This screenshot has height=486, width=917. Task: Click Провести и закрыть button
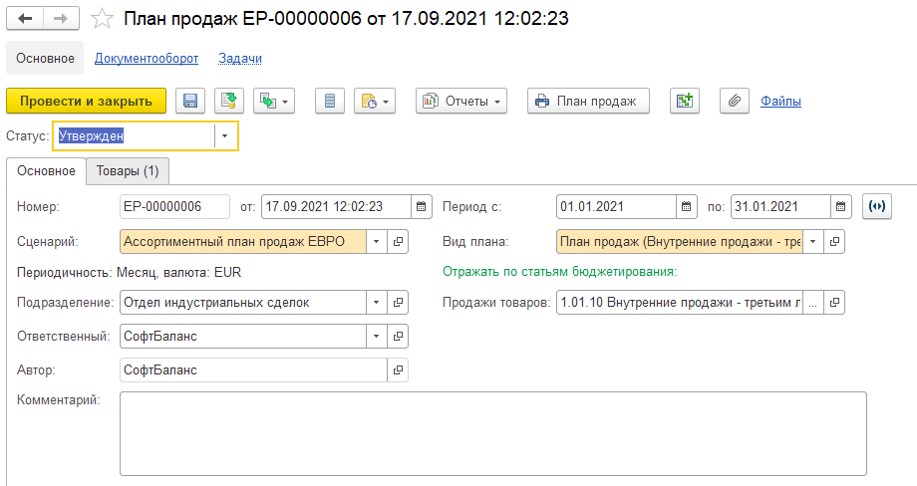pyautogui.click(x=86, y=101)
